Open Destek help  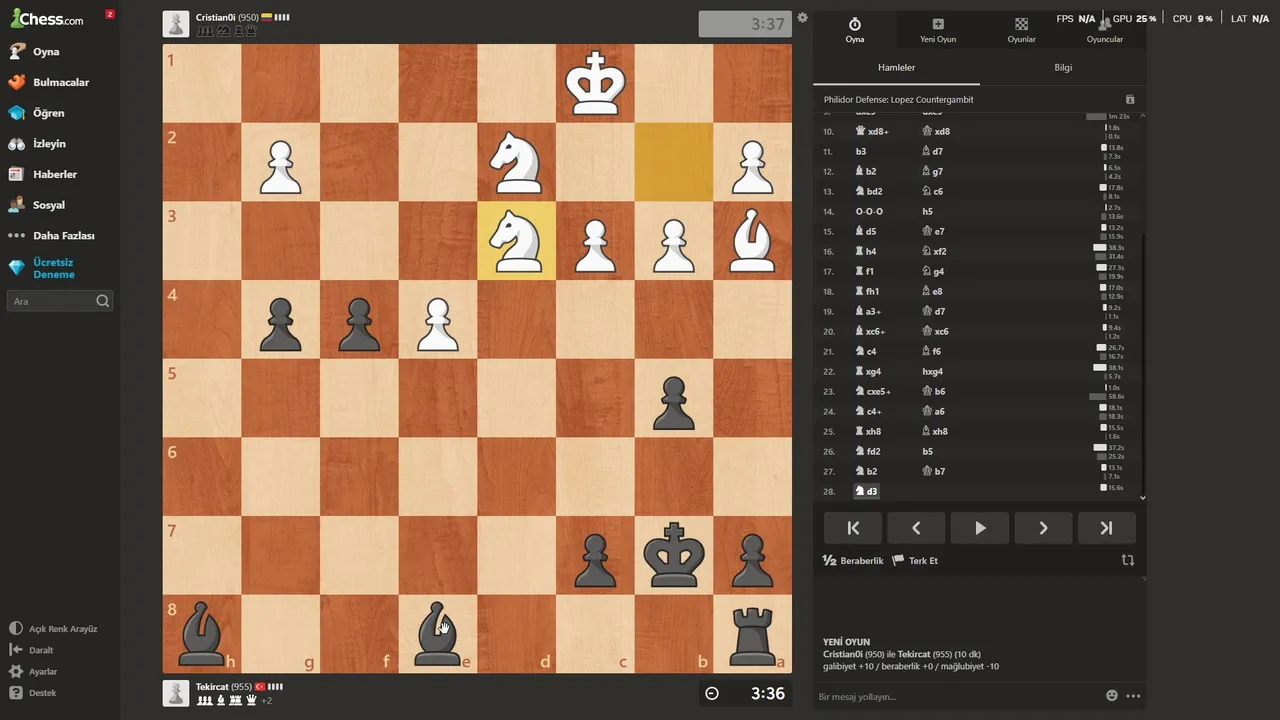[33, 693]
